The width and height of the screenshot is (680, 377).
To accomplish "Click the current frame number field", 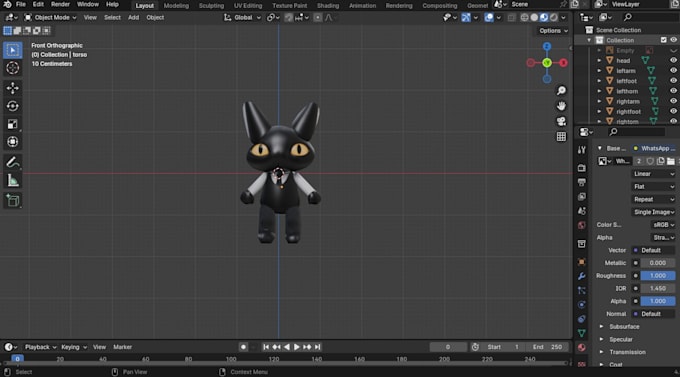I will [x=448, y=347].
